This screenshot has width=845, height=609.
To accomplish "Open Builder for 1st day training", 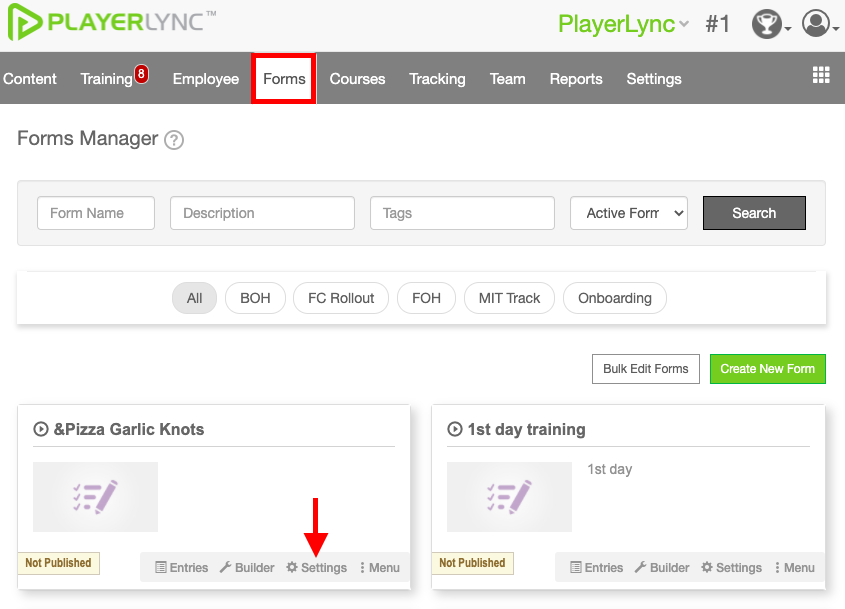I will [x=662, y=568].
